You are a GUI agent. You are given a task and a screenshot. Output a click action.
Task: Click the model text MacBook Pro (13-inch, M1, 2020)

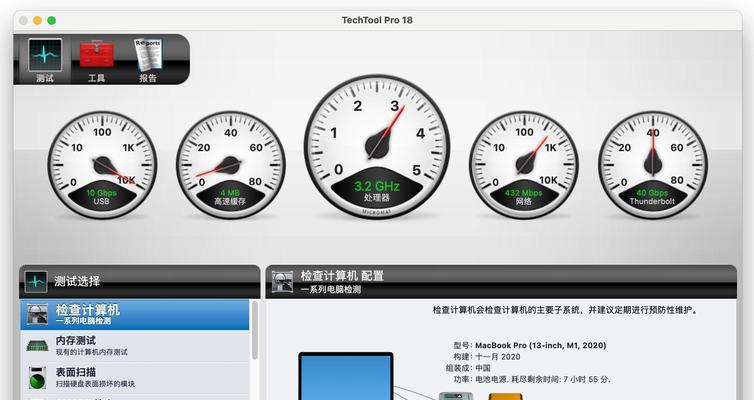(540, 345)
